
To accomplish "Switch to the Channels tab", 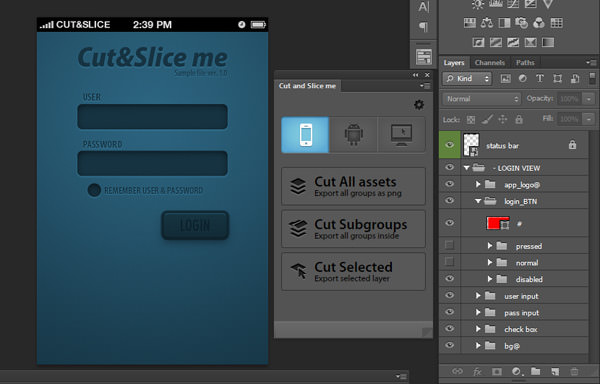I will tap(489, 63).
